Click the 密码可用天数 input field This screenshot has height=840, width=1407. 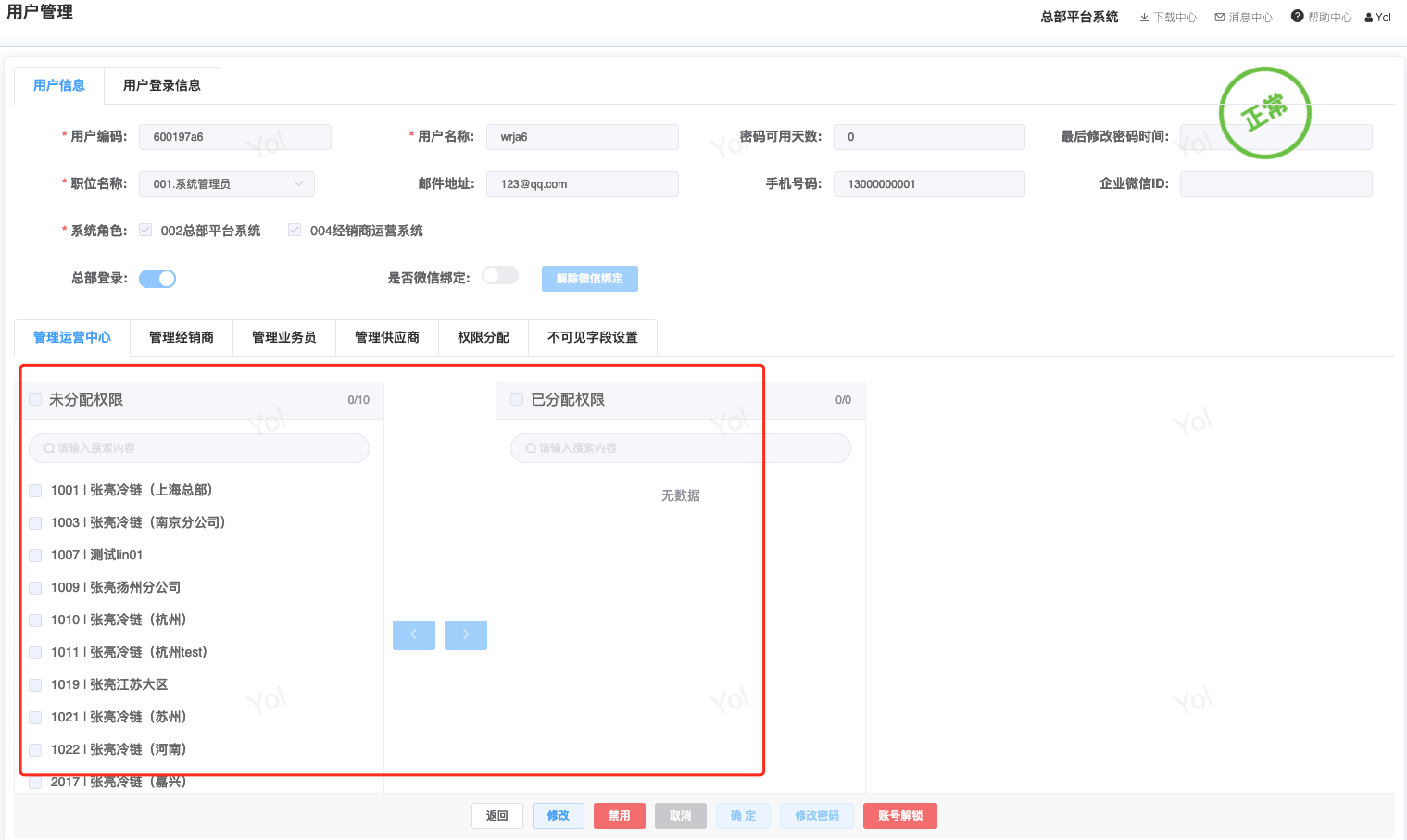pos(930,137)
